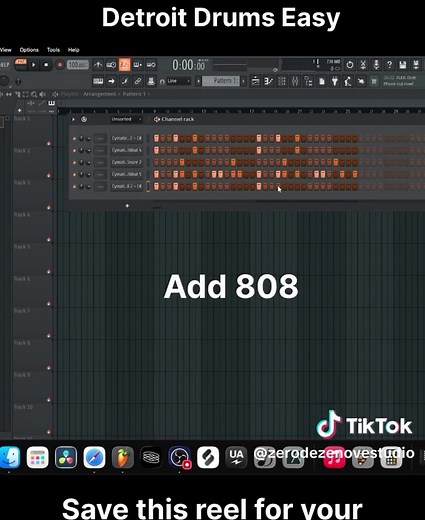This screenshot has height=520, width=425.
Task: Open Safari from the dock
Action: [94, 457]
